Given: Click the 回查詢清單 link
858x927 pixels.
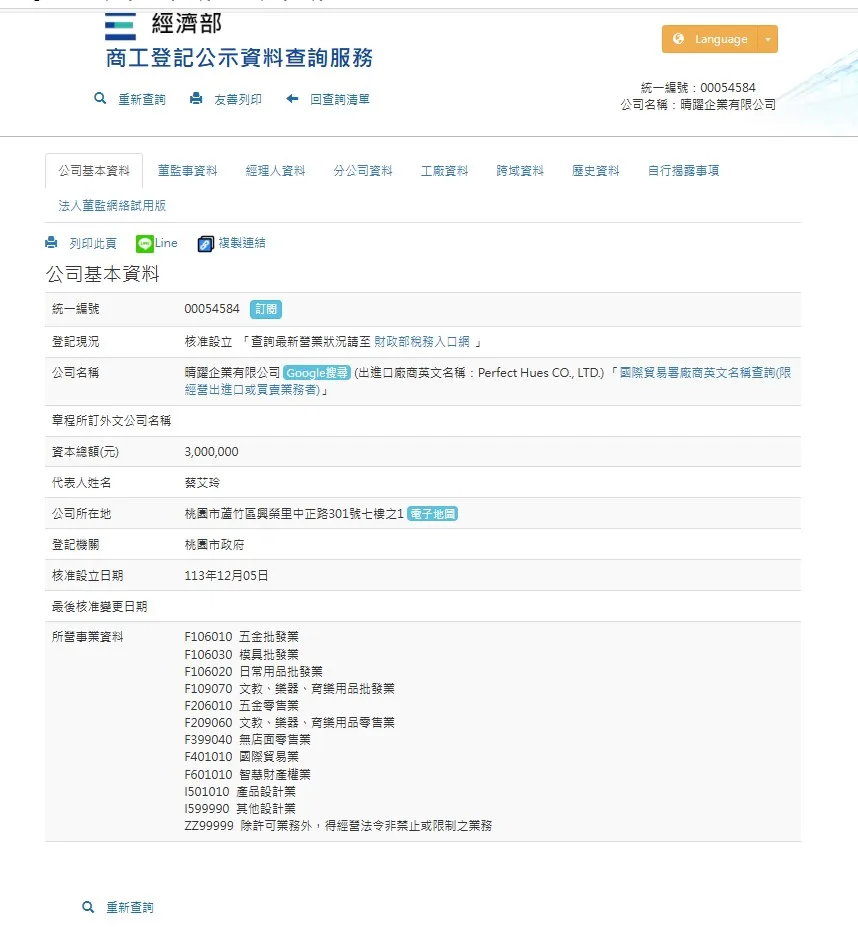Looking at the screenshot, I should (340, 99).
